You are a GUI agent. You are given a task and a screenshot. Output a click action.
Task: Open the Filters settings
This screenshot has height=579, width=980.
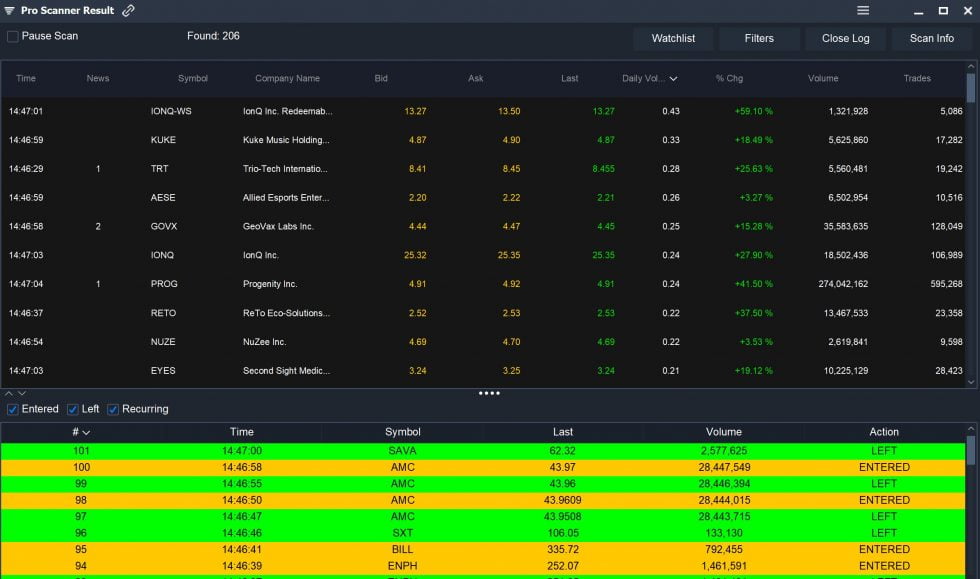tap(759, 38)
